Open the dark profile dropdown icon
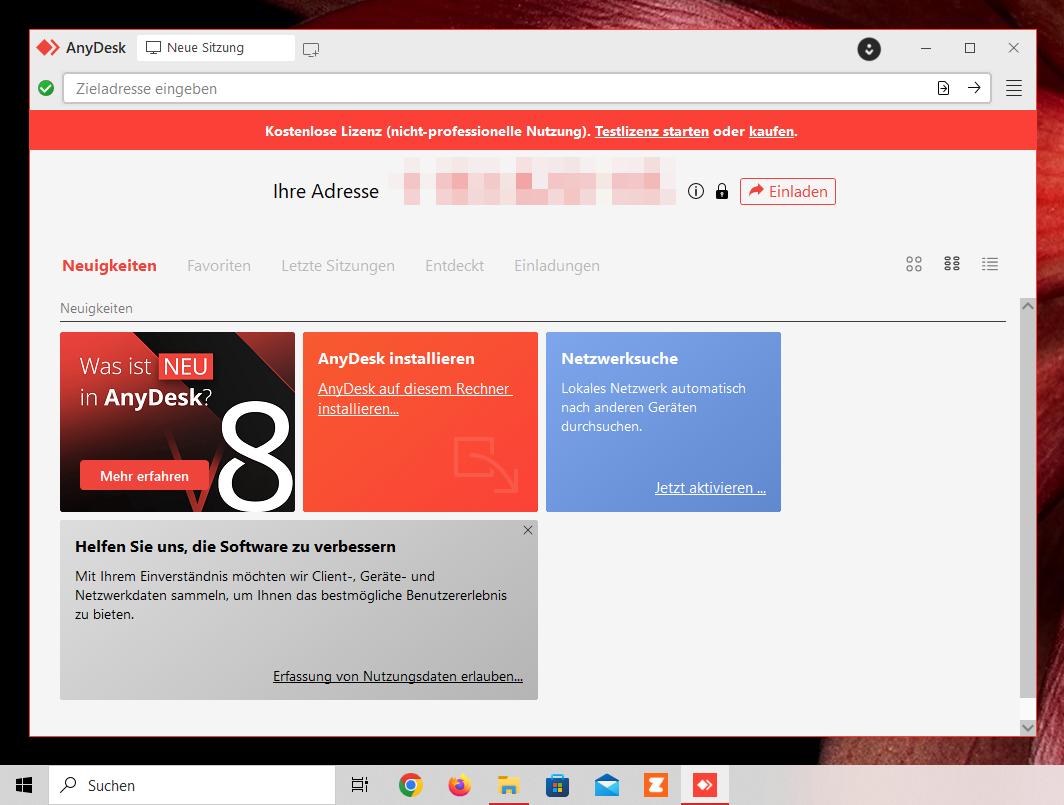1064x805 pixels. 869,49
